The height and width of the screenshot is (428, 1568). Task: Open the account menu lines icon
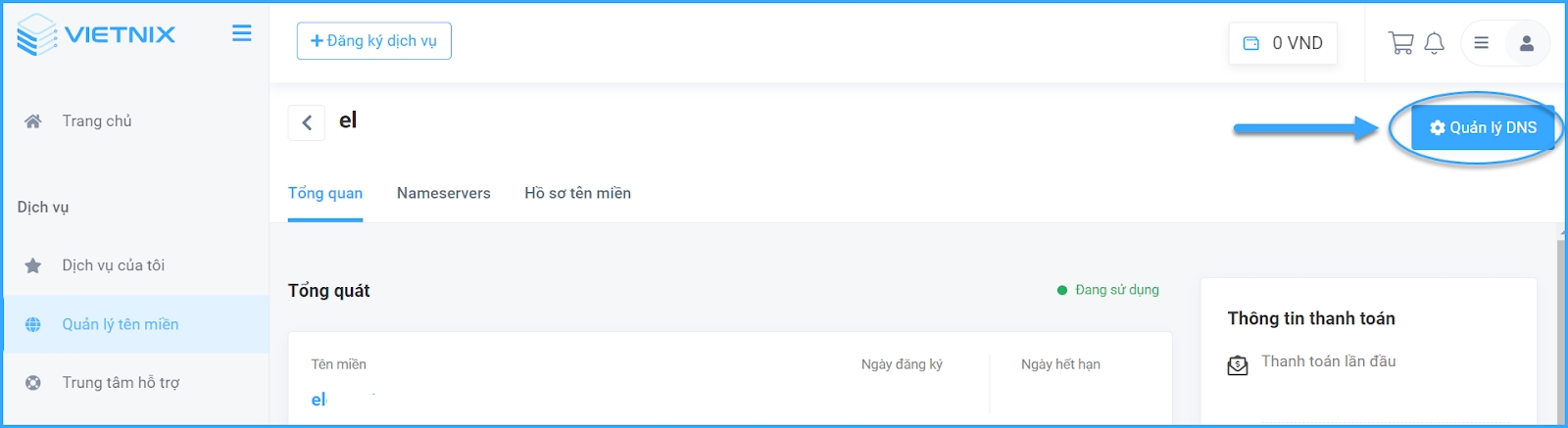[1481, 43]
